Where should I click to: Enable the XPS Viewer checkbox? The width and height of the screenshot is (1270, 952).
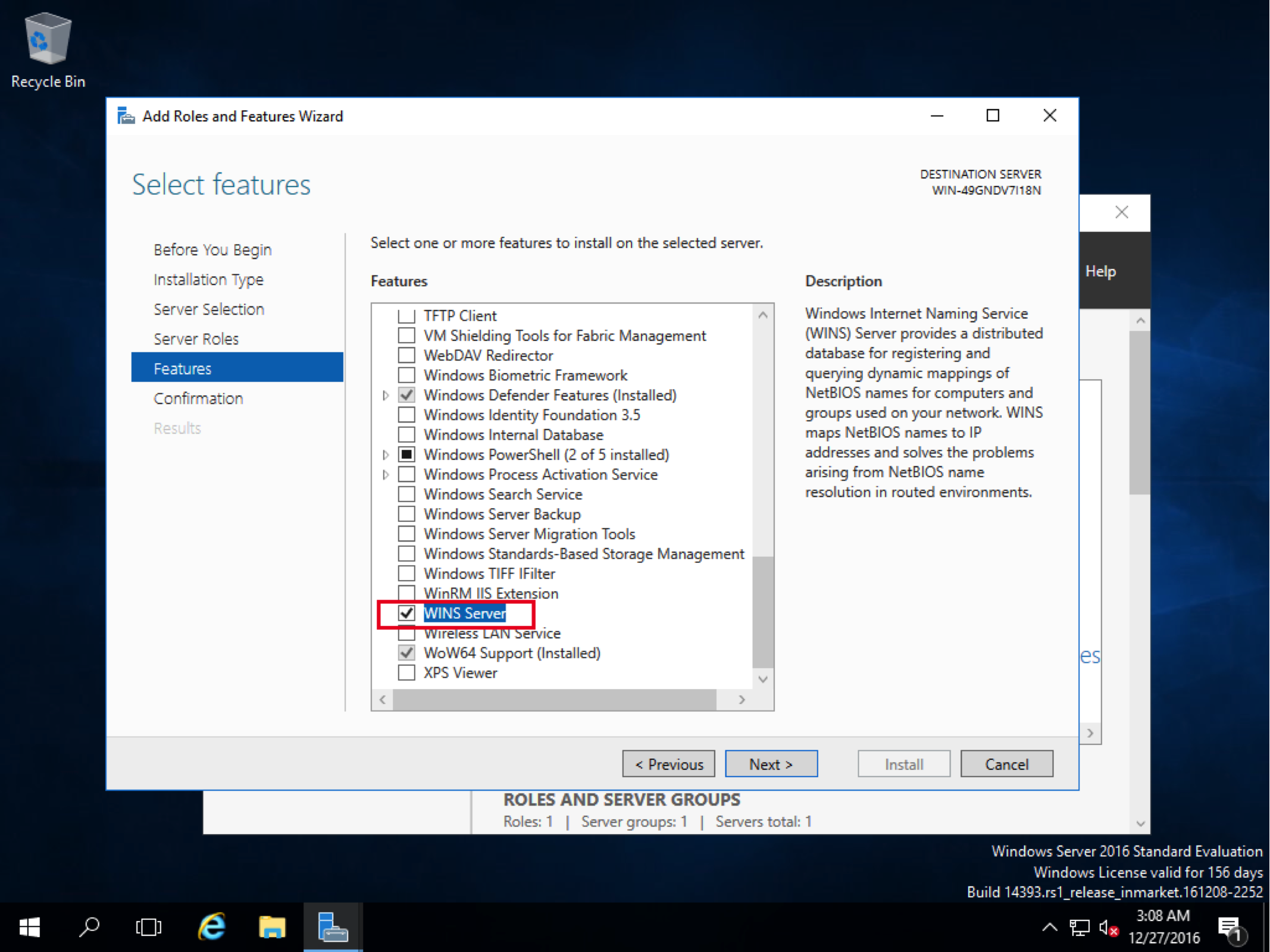(406, 672)
